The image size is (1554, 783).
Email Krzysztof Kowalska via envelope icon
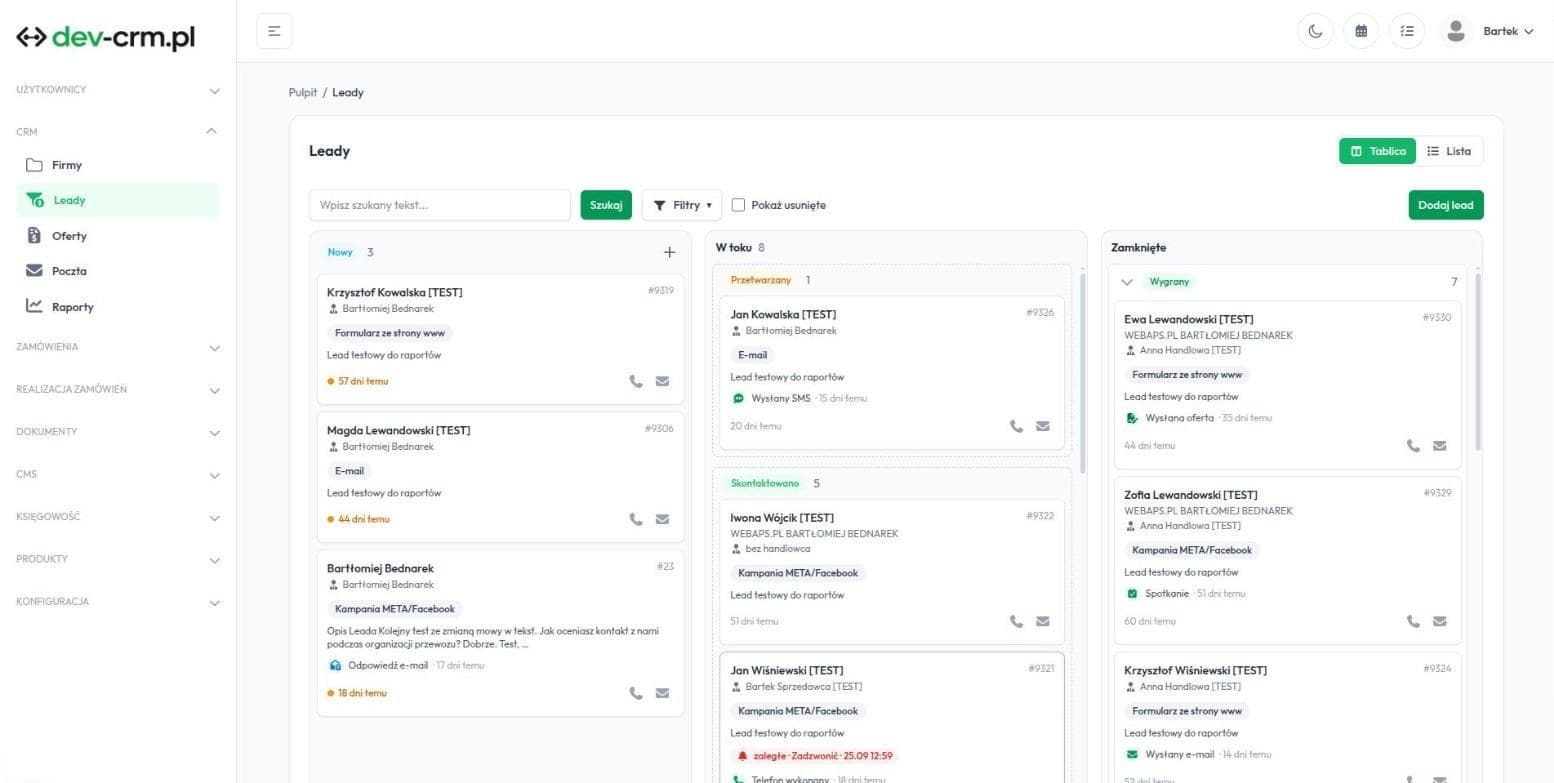coord(662,381)
